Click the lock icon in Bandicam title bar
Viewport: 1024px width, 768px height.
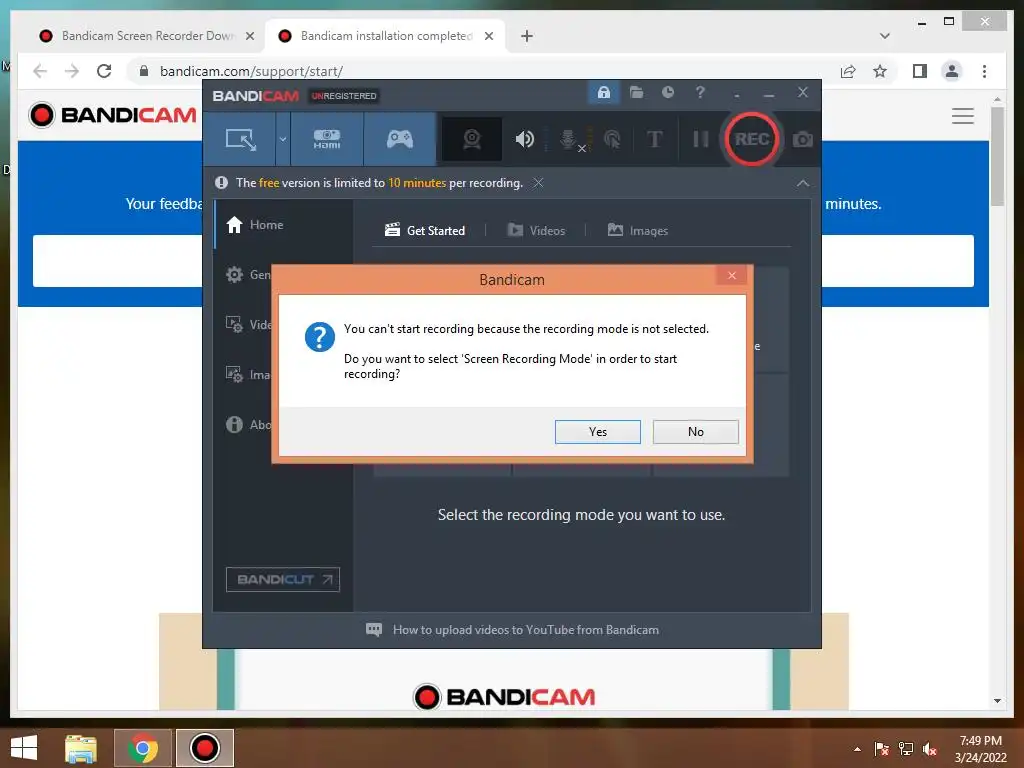603,93
